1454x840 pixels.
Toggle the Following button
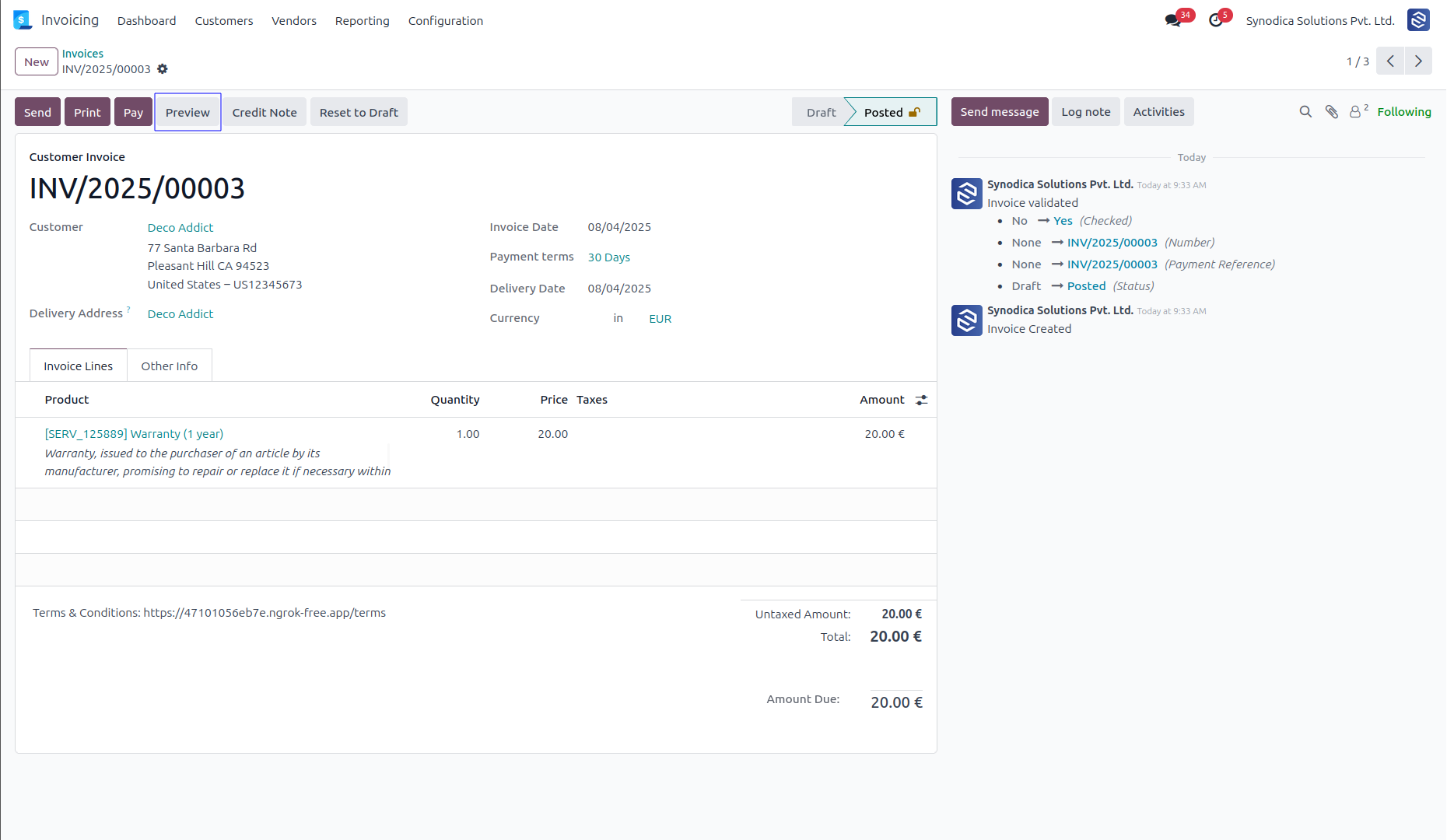pyautogui.click(x=1404, y=112)
